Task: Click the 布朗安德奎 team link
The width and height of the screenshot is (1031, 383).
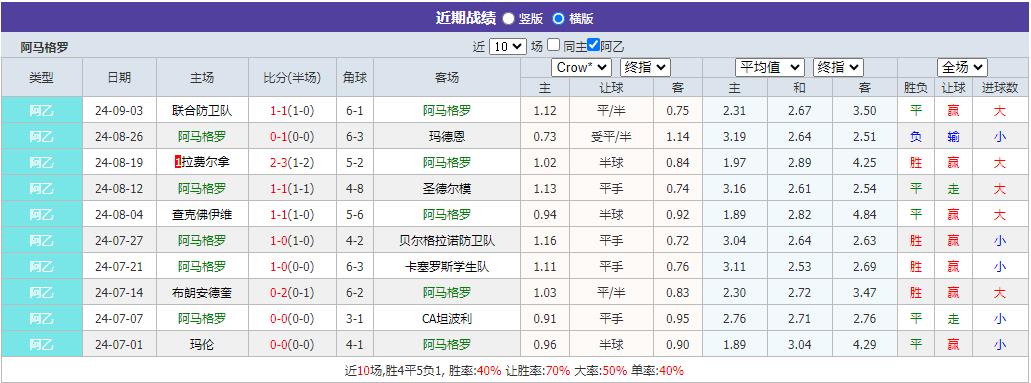Action: [x=202, y=292]
